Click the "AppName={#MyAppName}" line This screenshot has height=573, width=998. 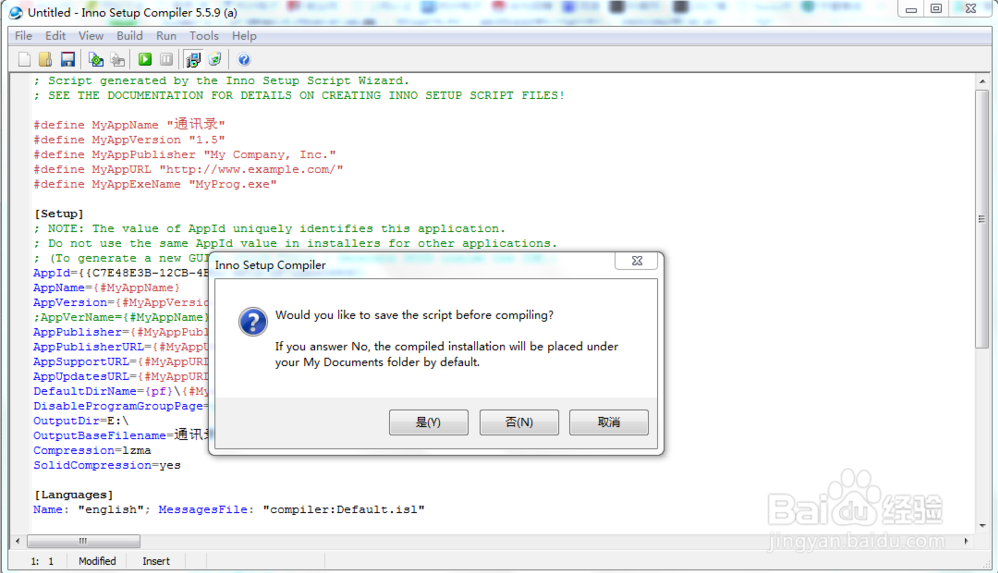107,288
